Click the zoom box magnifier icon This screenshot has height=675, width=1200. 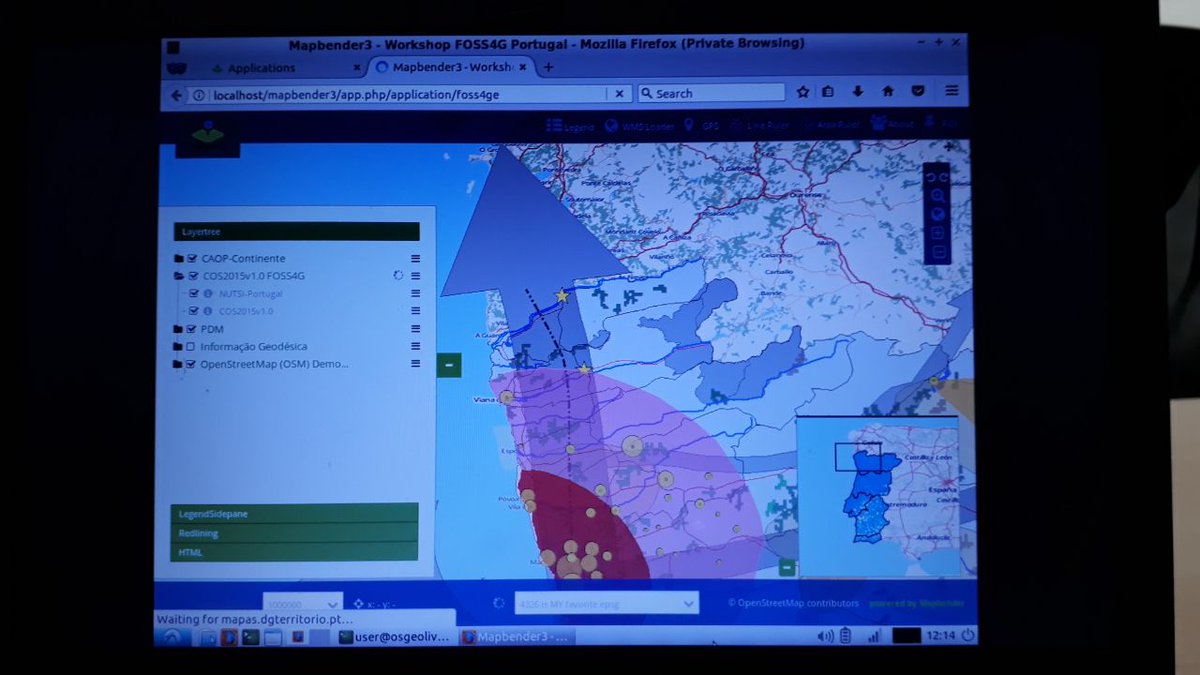[937, 196]
